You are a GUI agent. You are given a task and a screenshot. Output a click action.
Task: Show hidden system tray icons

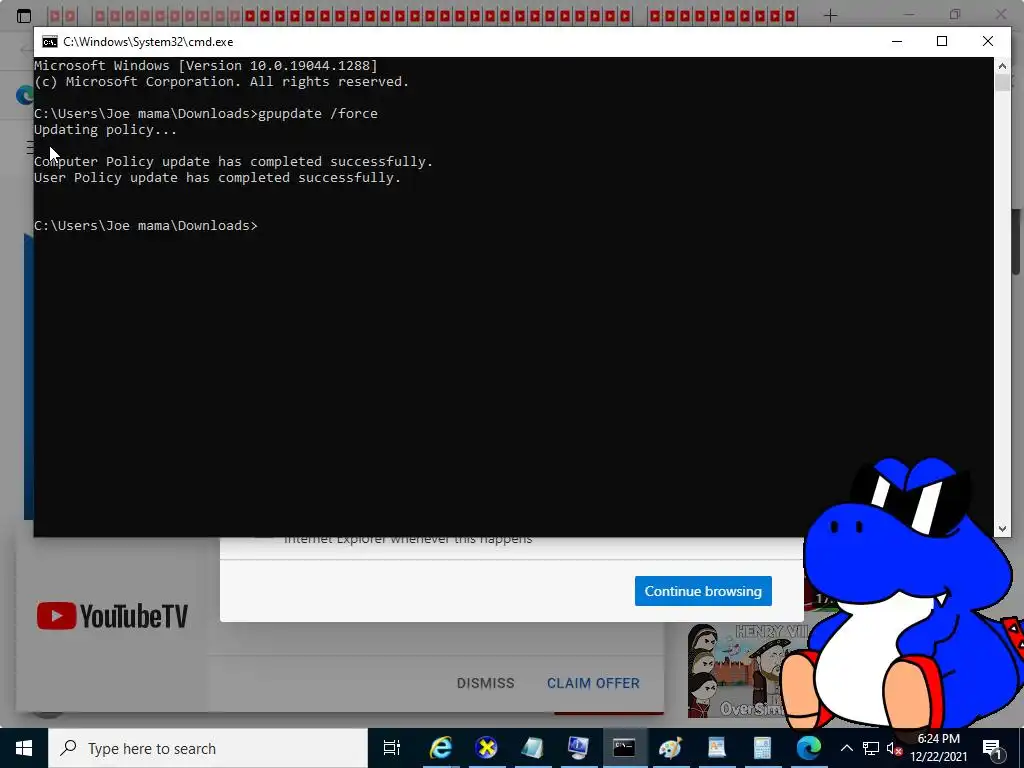846,748
